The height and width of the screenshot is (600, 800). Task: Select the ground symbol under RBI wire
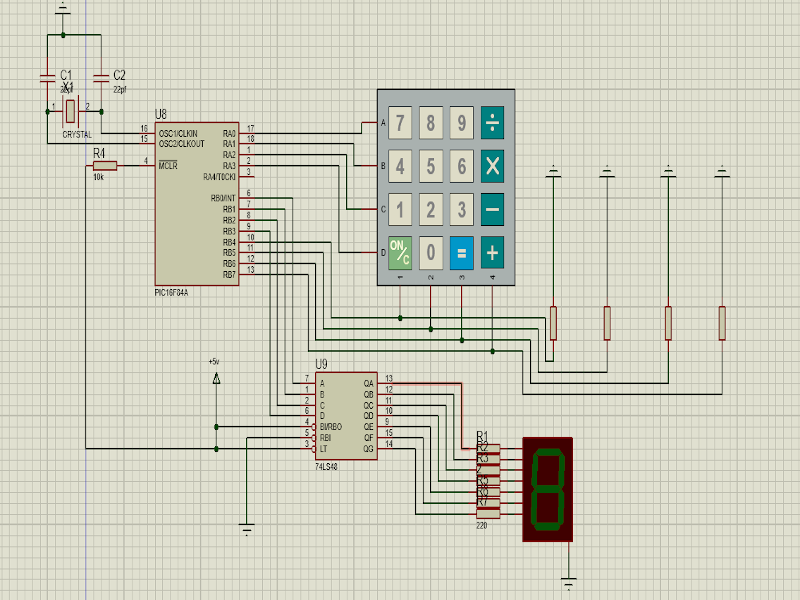point(246,529)
